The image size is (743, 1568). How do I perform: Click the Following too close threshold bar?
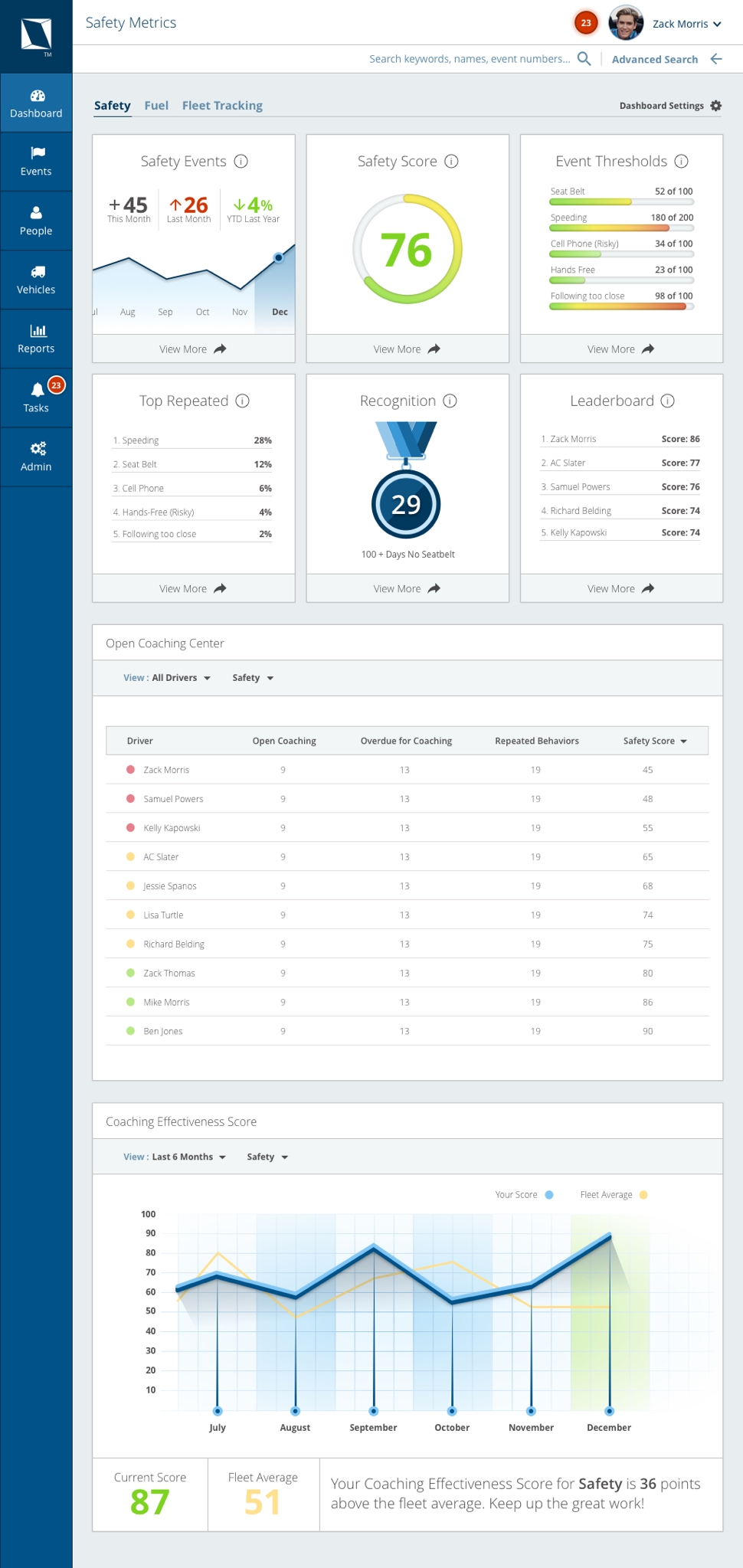(622, 306)
